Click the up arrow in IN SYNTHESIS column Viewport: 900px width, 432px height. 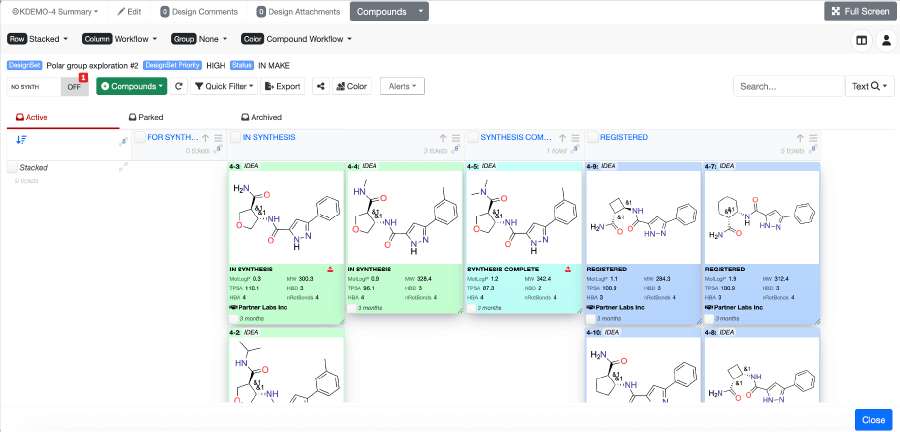click(x=443, y=138)
